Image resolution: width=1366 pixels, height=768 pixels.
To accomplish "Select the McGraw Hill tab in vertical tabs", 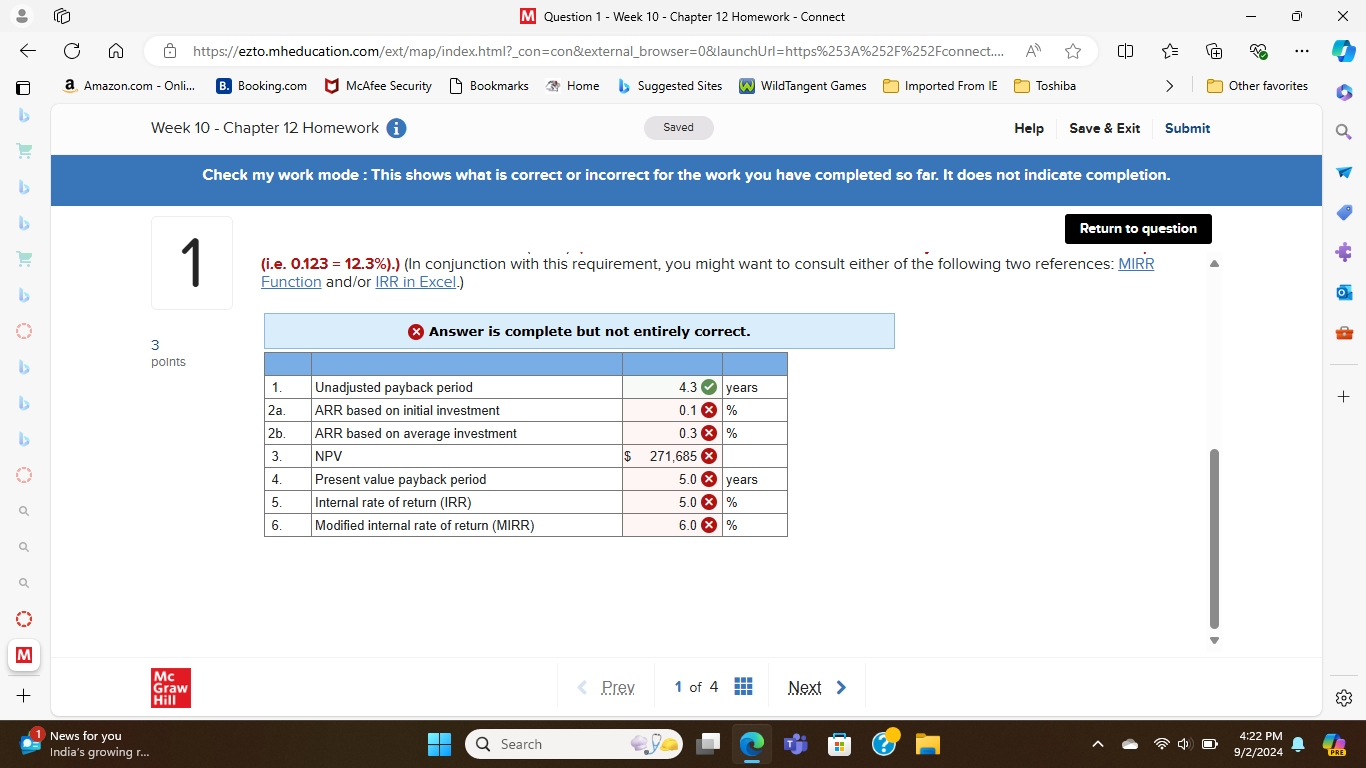I will (x=24, y=655).
